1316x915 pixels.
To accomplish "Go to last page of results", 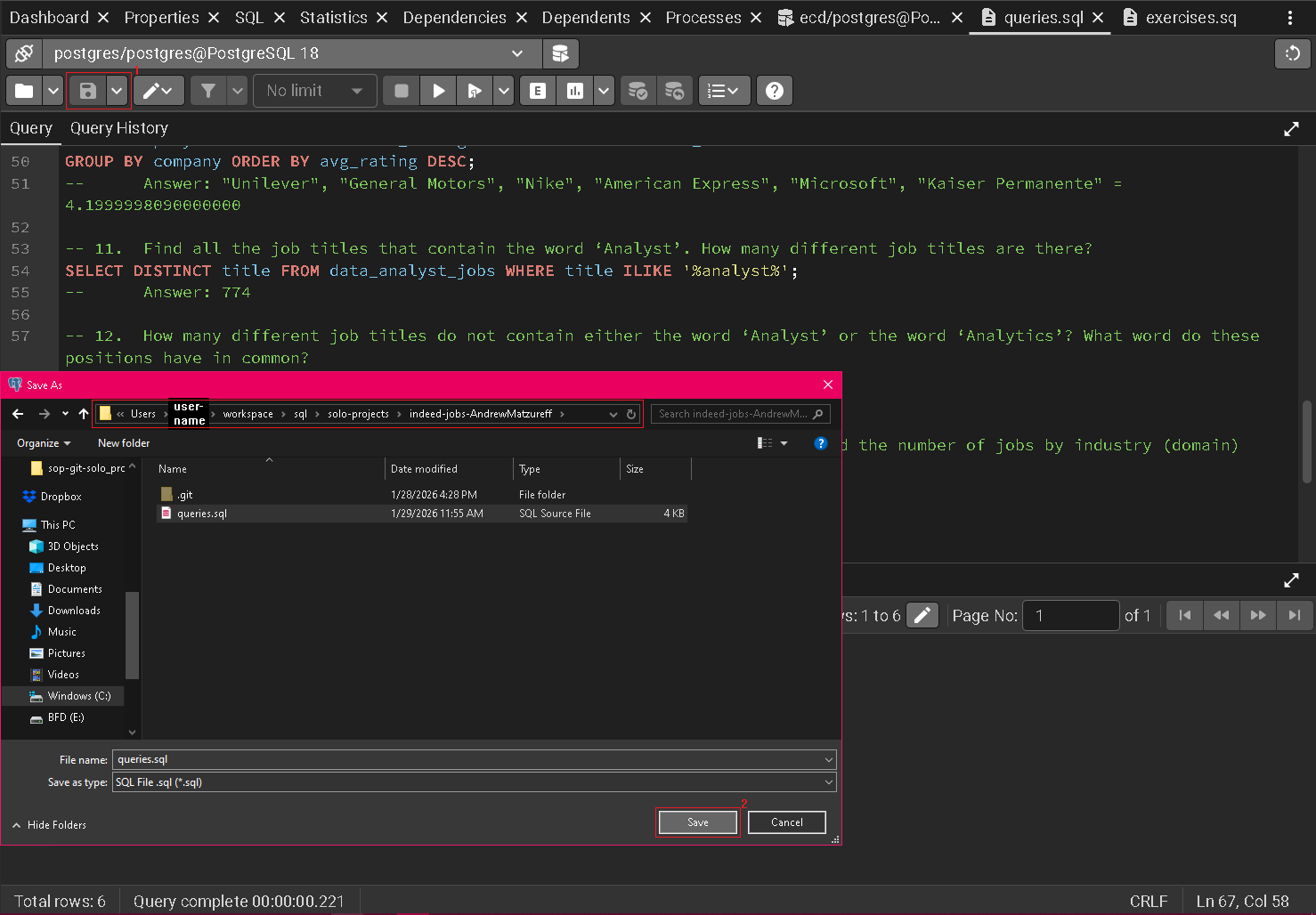I will coord(1294,615).
